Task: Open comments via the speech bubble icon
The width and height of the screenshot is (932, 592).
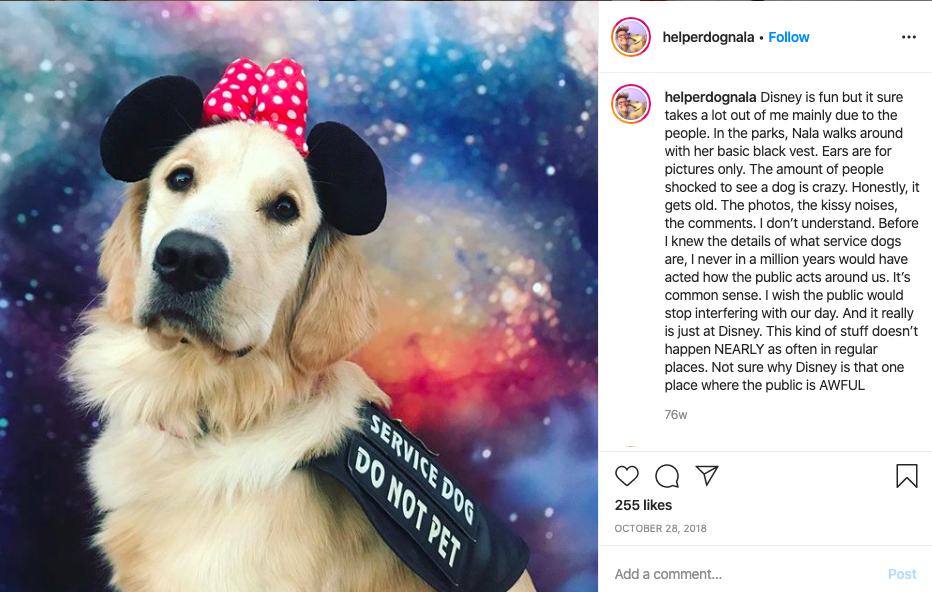Action: click(667, 476)
